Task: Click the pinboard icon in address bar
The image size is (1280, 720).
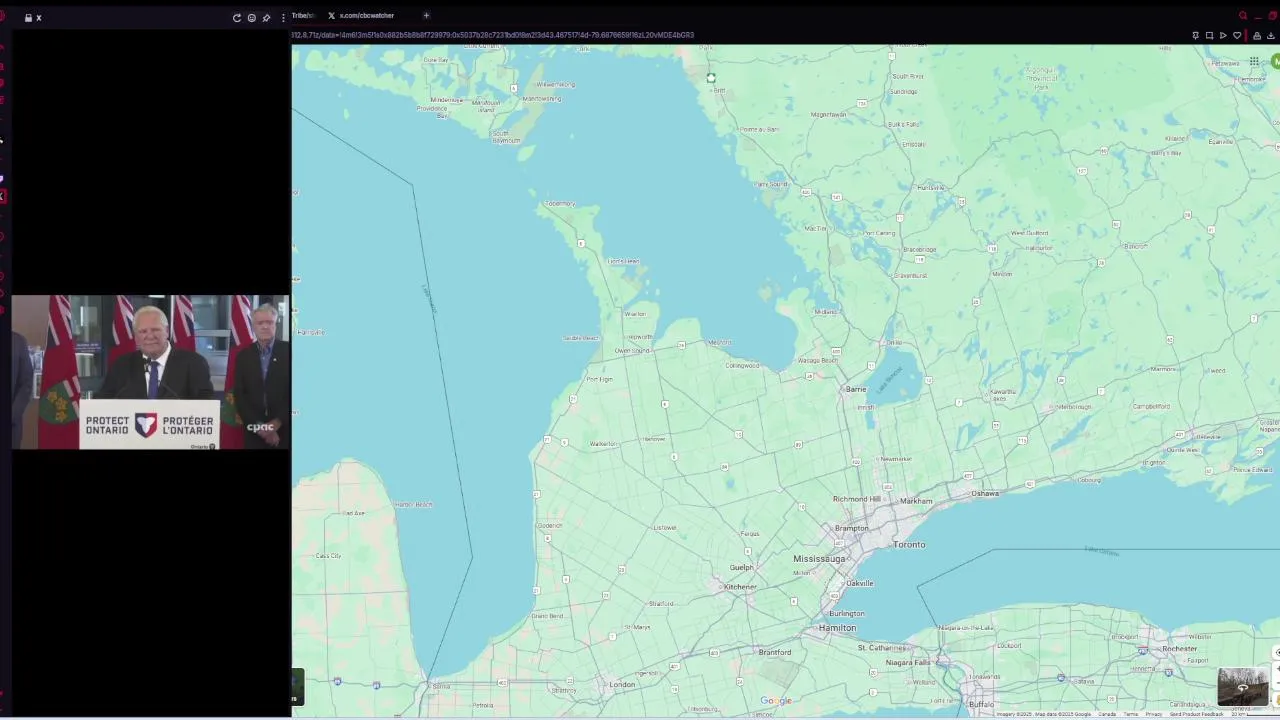Action: 1195,36
